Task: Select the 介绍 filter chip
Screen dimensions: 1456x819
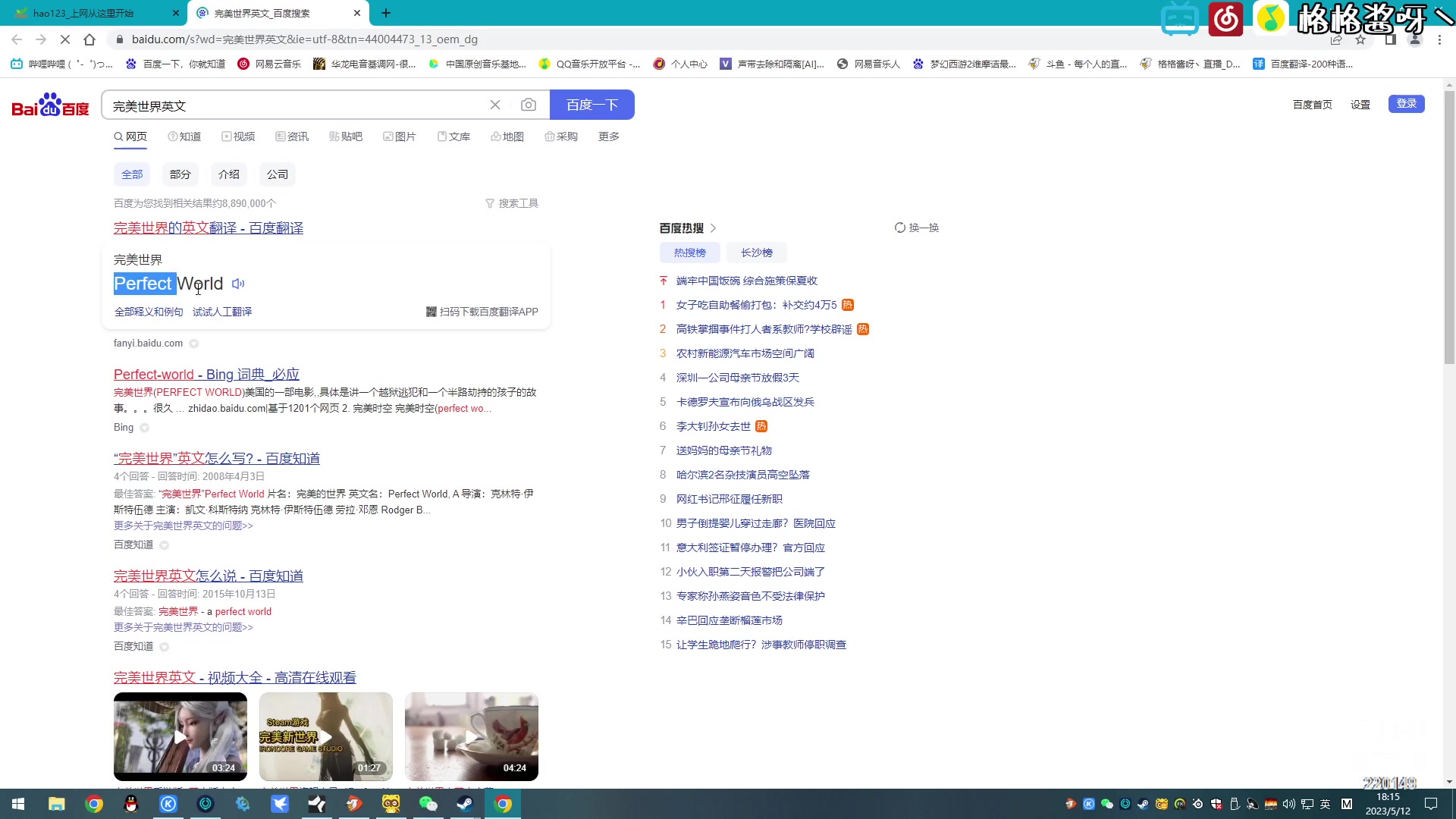Action: (x=229, y=174)
